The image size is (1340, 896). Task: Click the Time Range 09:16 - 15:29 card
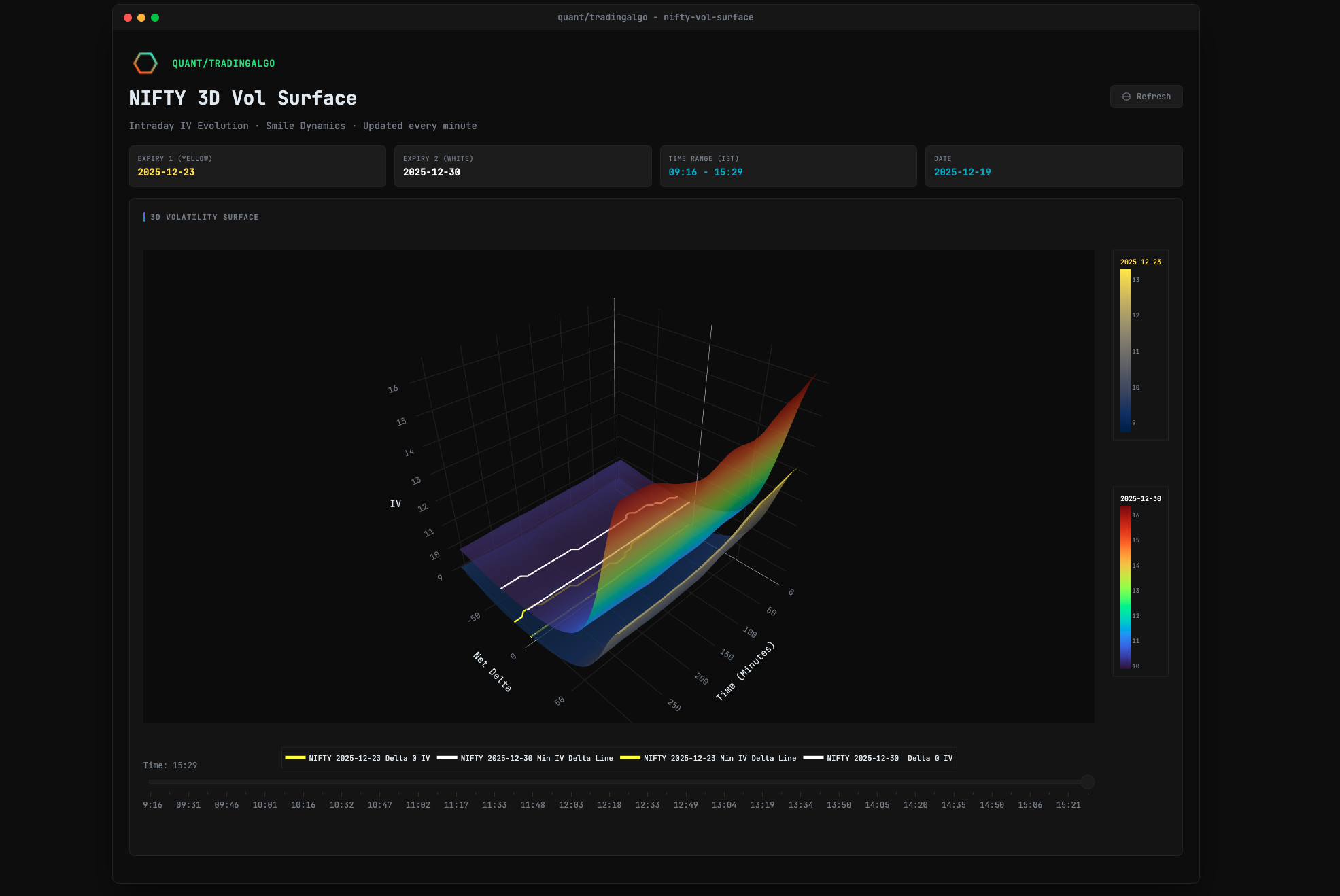pyautogui.click(x=787, y=166)
